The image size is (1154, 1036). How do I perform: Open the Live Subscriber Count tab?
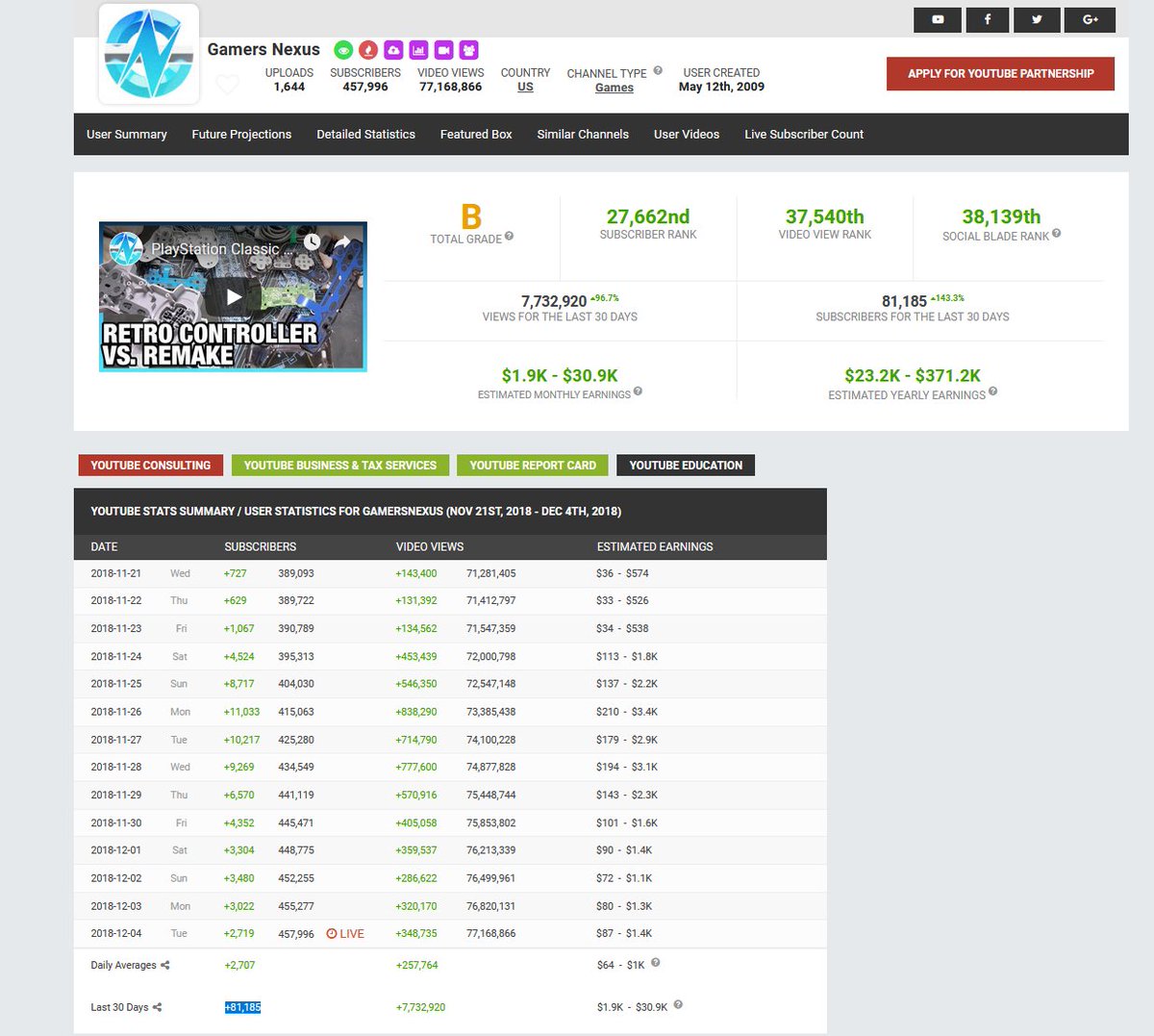pyautogui.click(x=804, y=135)
